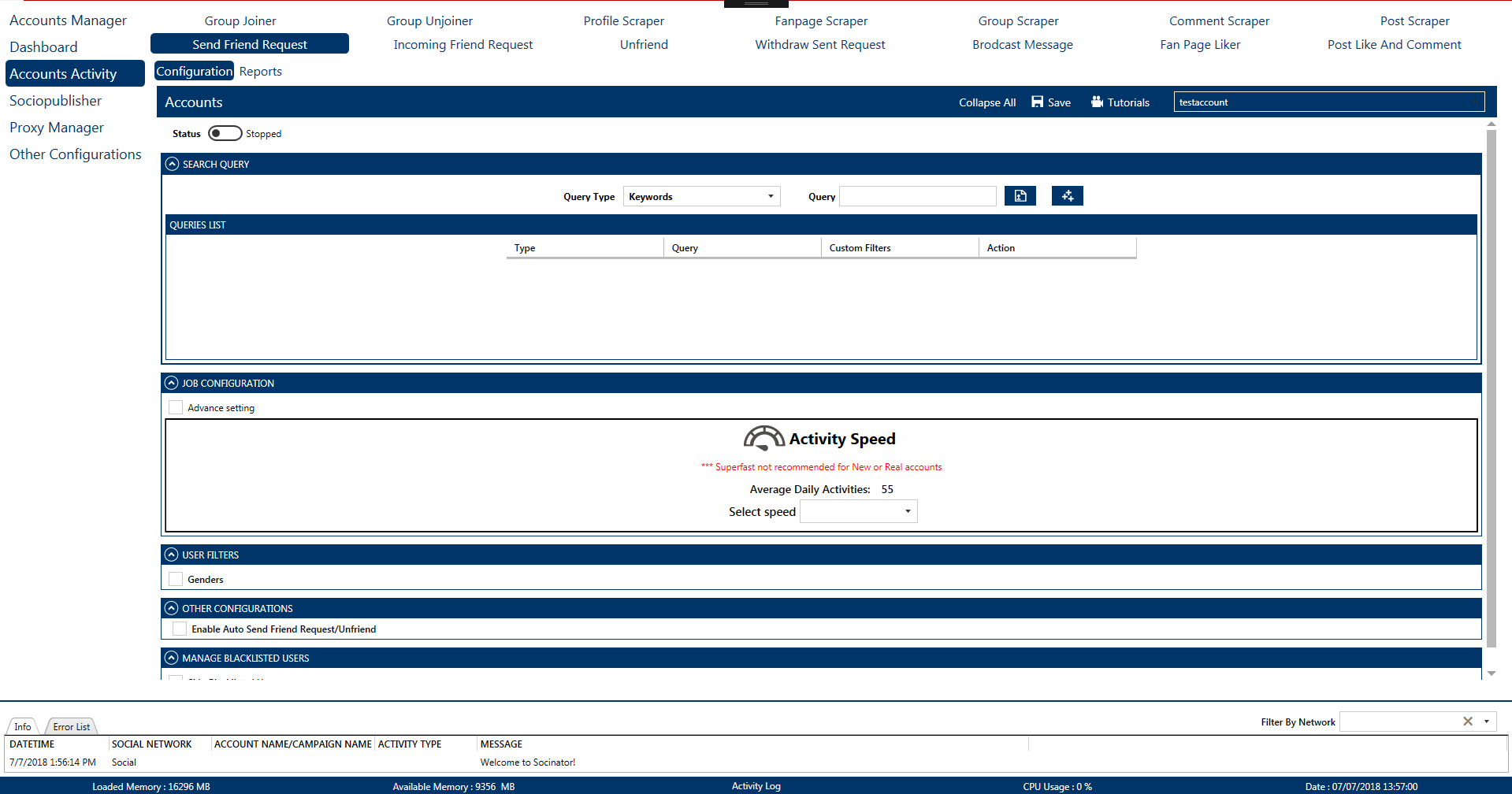Enable Auto Send Friend Request/Unfriend checkbox
The height and width of the screenshot is (794, 1512).
pyautogui.click(x=180, y=629)
